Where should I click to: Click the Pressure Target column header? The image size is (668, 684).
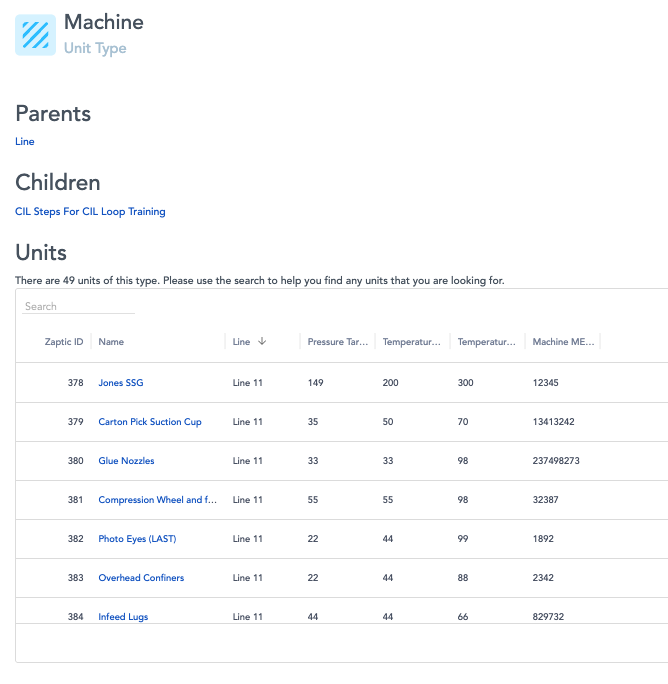click(x=337, y=342)
